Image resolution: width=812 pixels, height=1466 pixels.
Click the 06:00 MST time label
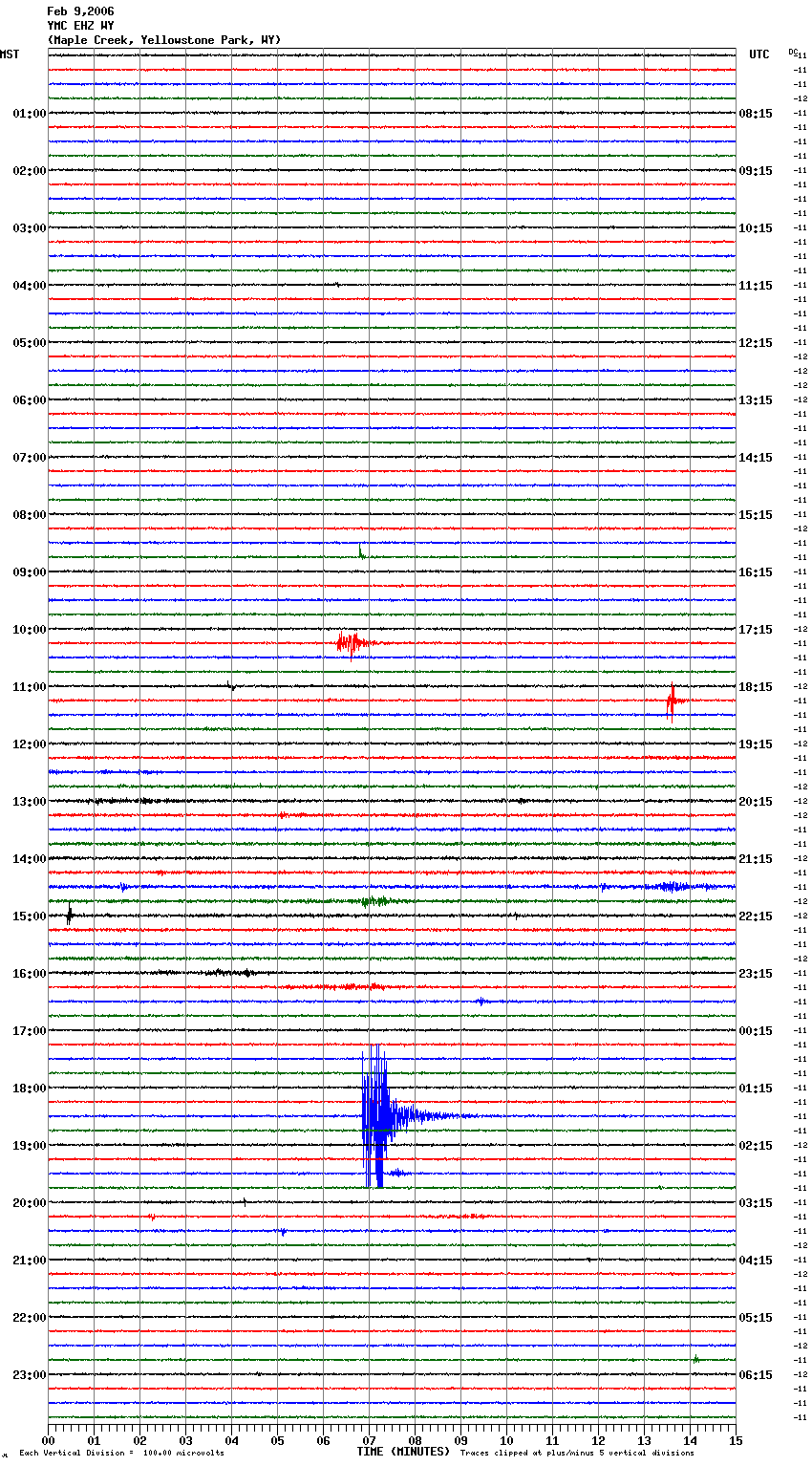[29, 400]
